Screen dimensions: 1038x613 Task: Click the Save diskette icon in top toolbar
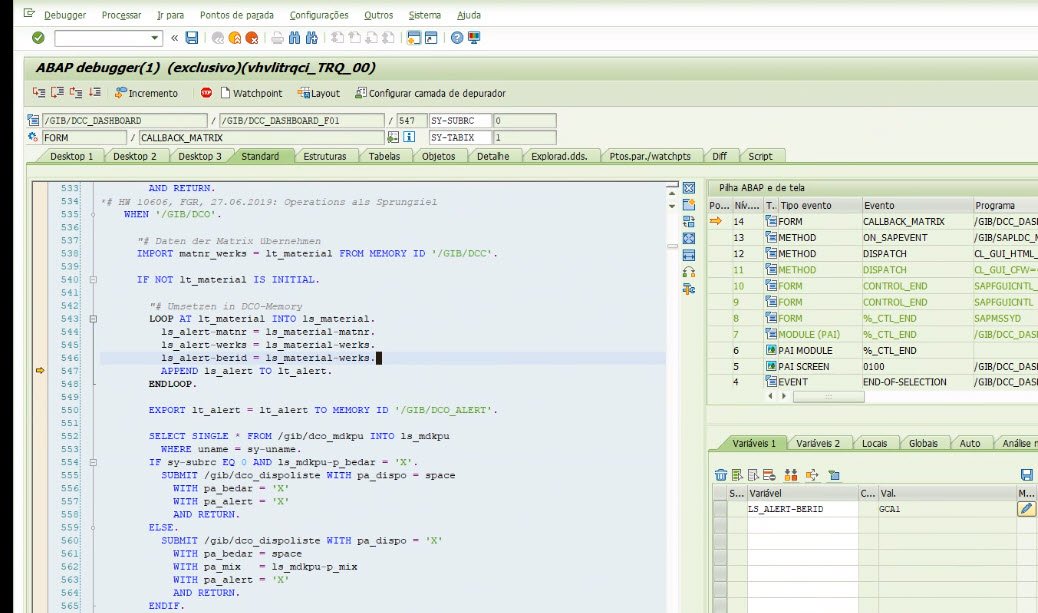pyautogui.click(x=191, y=38)
